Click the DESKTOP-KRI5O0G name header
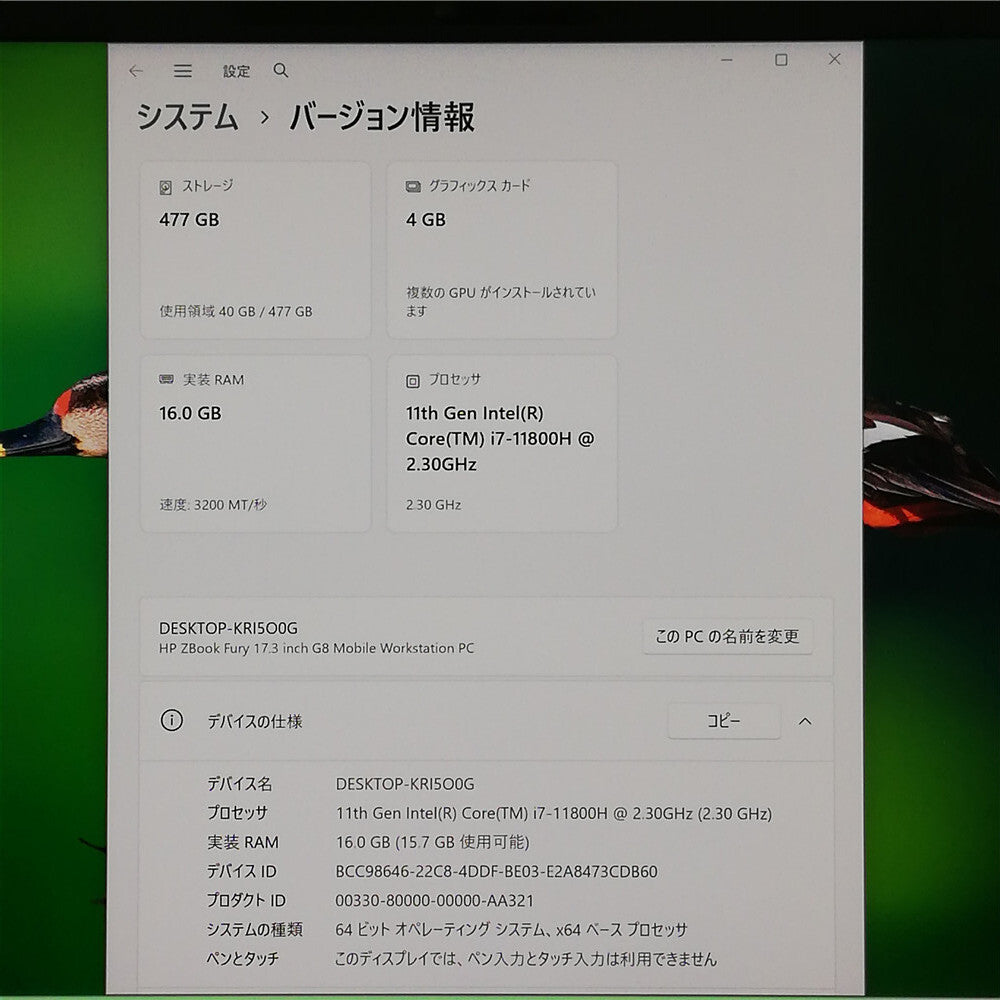 tap(228, 628)
